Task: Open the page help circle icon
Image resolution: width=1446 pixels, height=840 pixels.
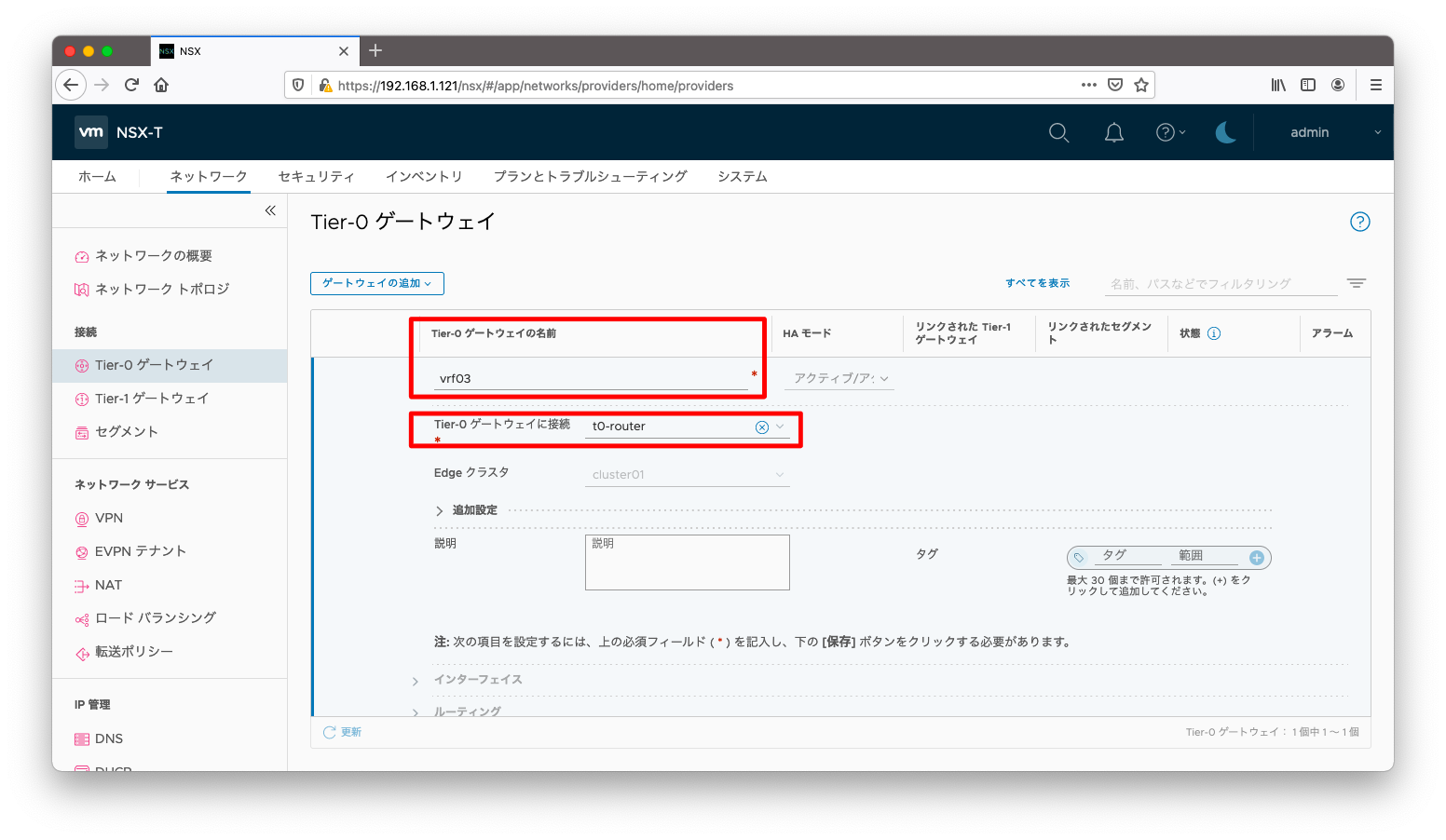Action: [x=1360, y=222]
